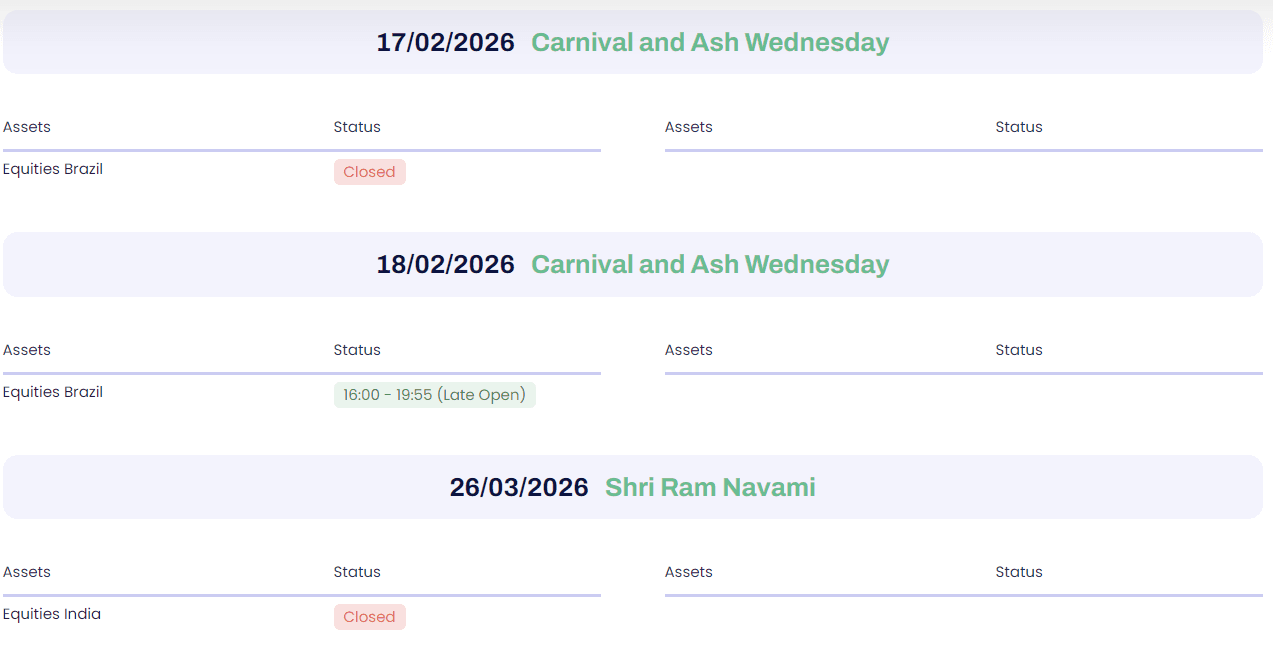Click right Assets header in the 18/02/2026 section
Viewport: 1273px width, 667px height.
coord(689,350)
